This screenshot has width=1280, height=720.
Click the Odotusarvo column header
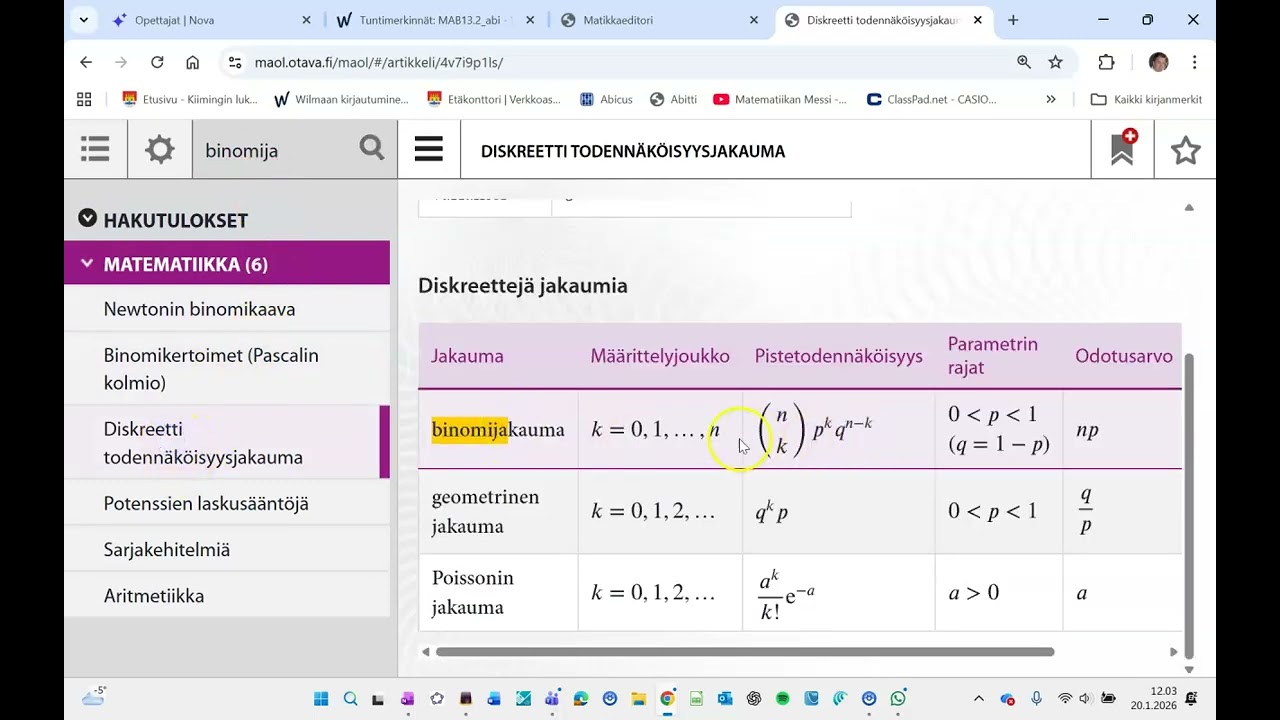coord(1123,356)
